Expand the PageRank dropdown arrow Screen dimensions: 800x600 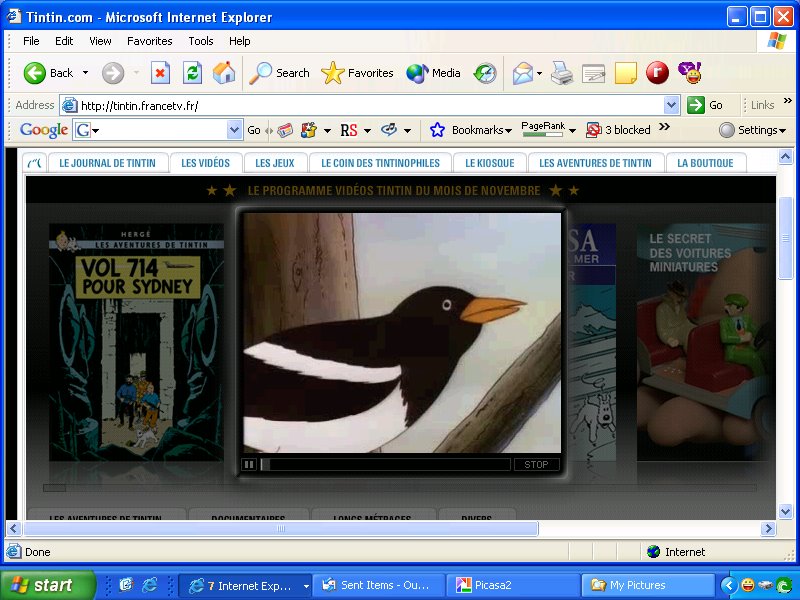click(572, 131)
